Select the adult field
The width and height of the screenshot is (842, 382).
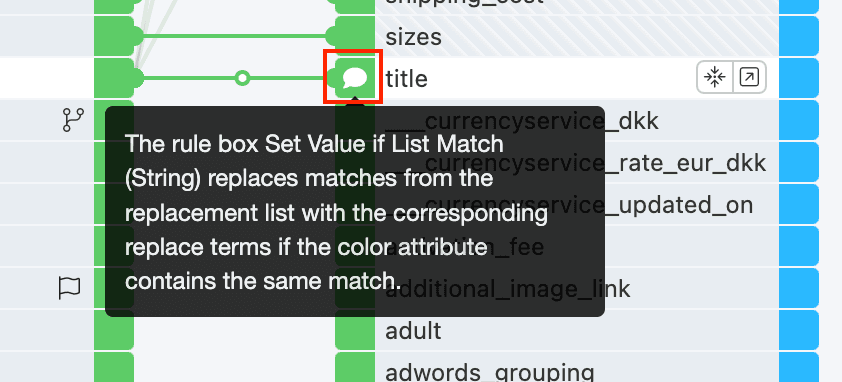click(577, 330)
